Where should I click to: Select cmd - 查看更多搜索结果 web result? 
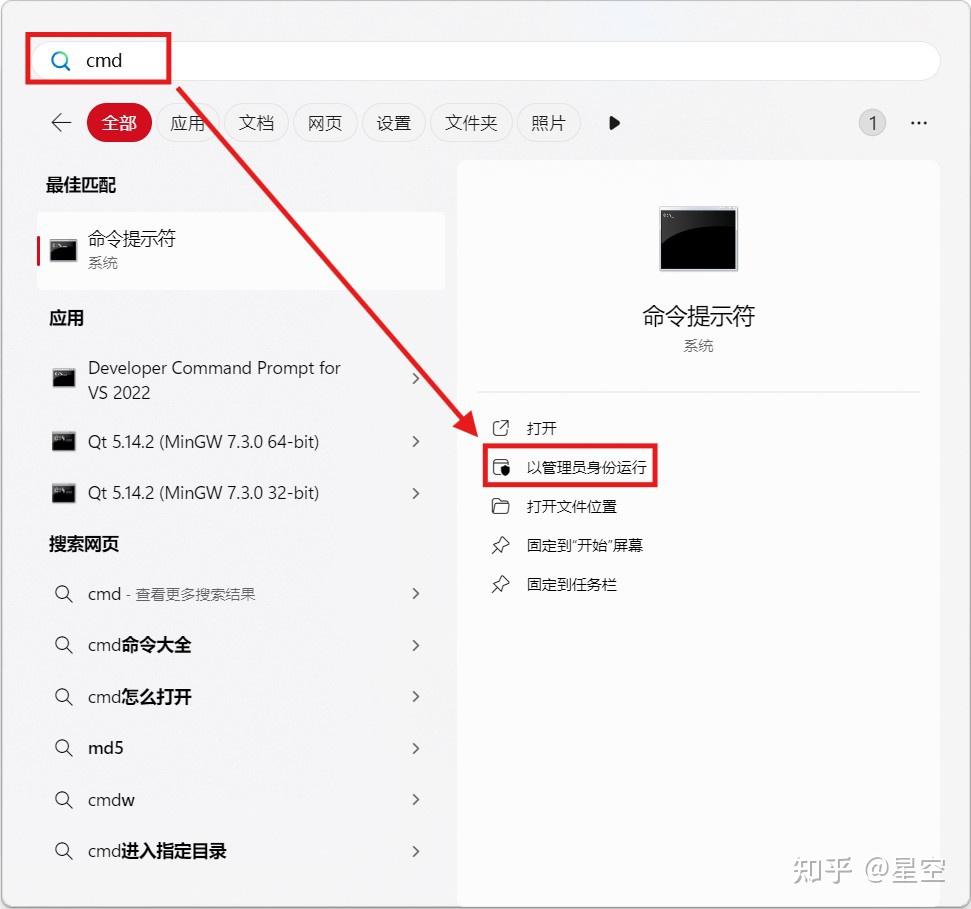(x=241, y=594)
